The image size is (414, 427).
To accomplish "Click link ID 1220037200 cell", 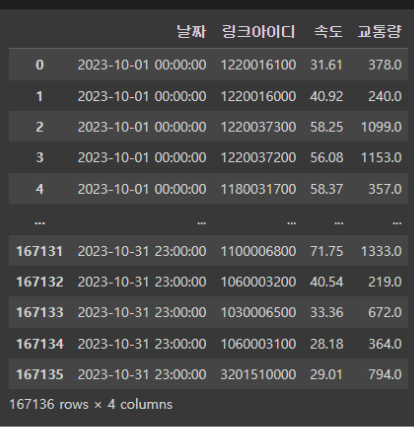I will click(x=258, y=157).
